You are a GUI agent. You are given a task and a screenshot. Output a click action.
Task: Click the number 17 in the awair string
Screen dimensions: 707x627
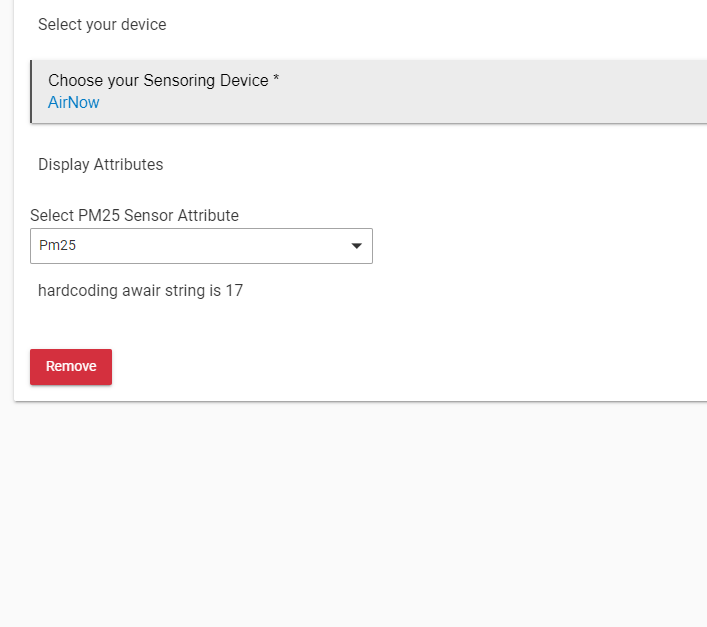pos(234,291)
